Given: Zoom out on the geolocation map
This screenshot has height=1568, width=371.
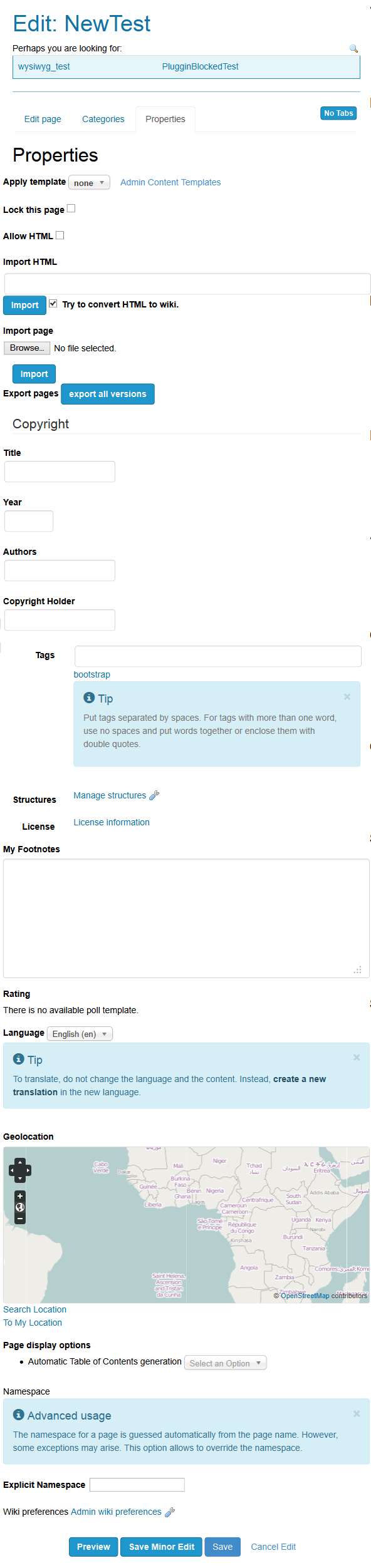Looking at the screenshot, I should [20, 1219].
